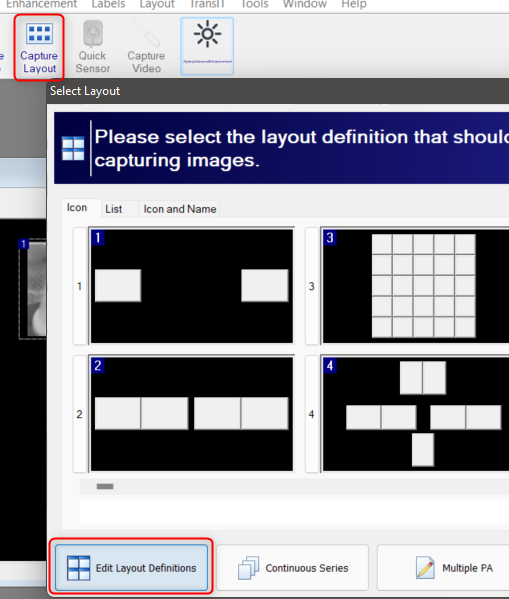This screenshot has width=509, height=599.
Task: Choose layout 3 grid thumbnail
Action: pyautogui.click(x=416, y=286)
